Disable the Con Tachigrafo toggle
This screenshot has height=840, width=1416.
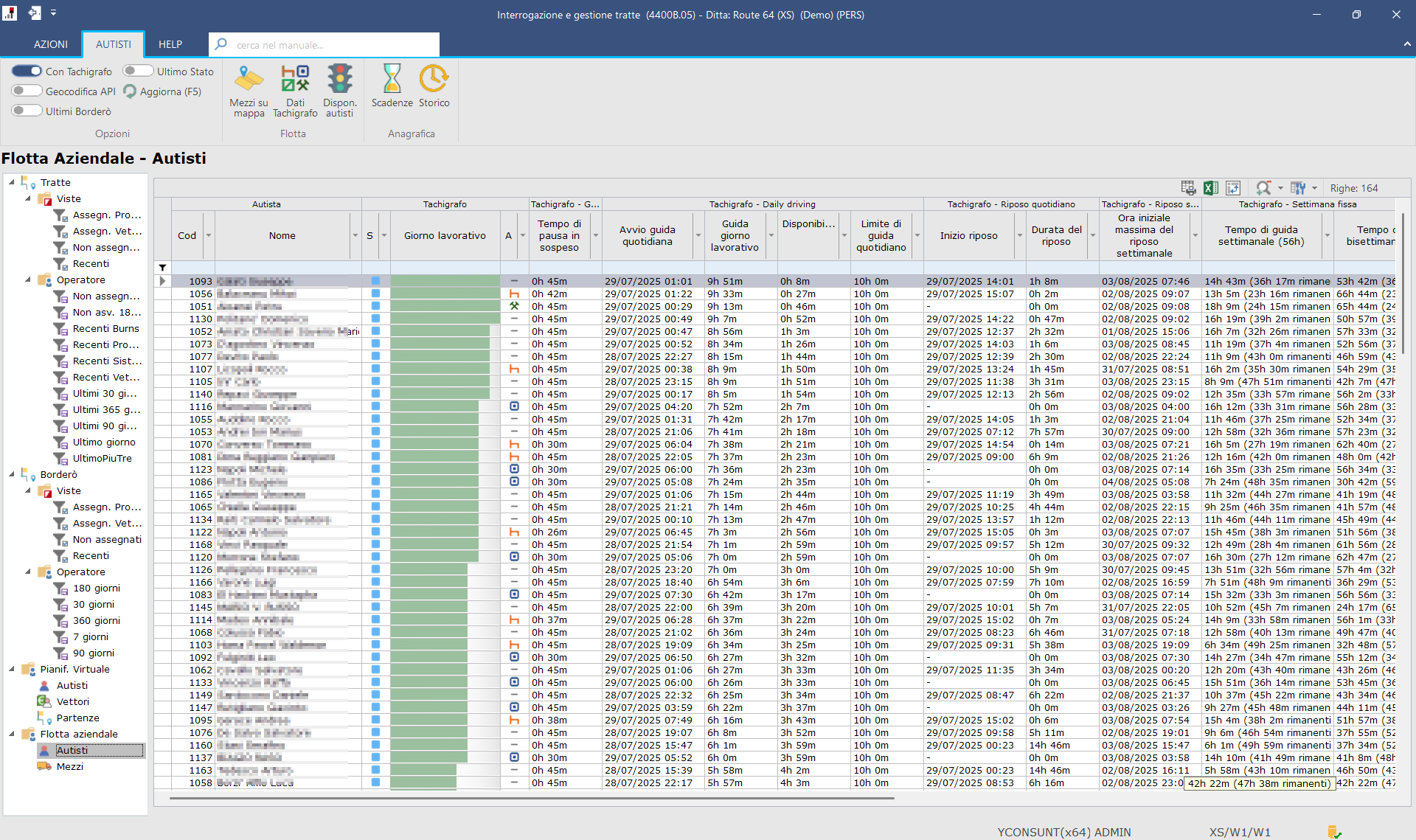[27, 72]
